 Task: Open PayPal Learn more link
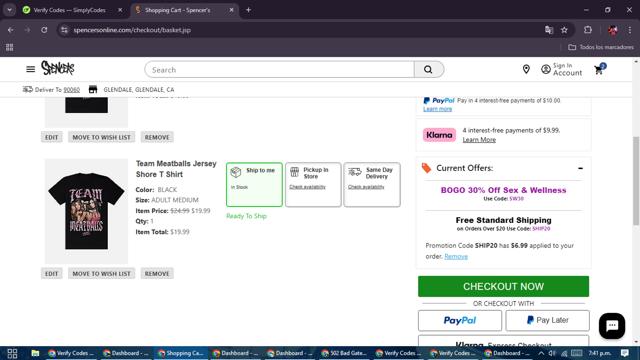438,109
